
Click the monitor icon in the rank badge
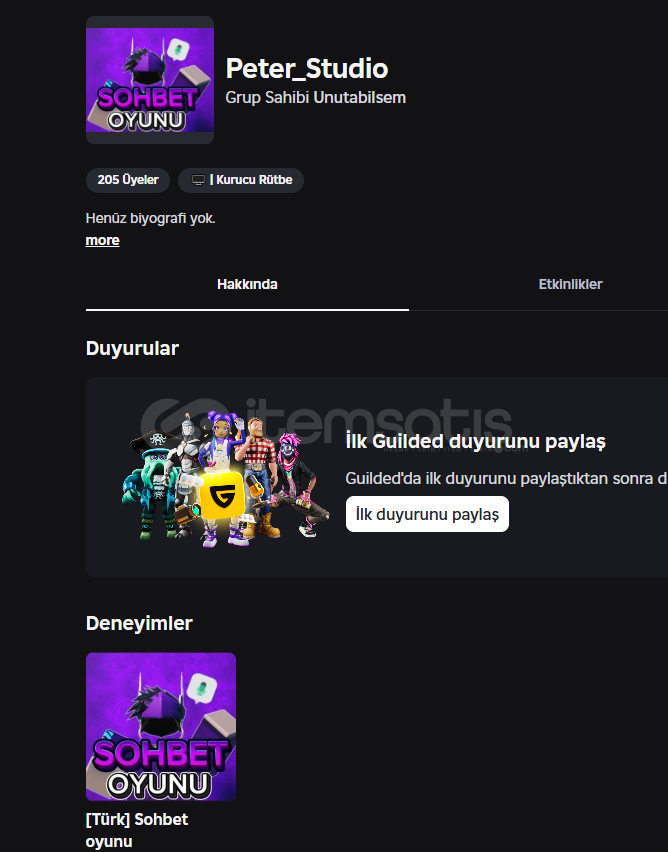198,180
